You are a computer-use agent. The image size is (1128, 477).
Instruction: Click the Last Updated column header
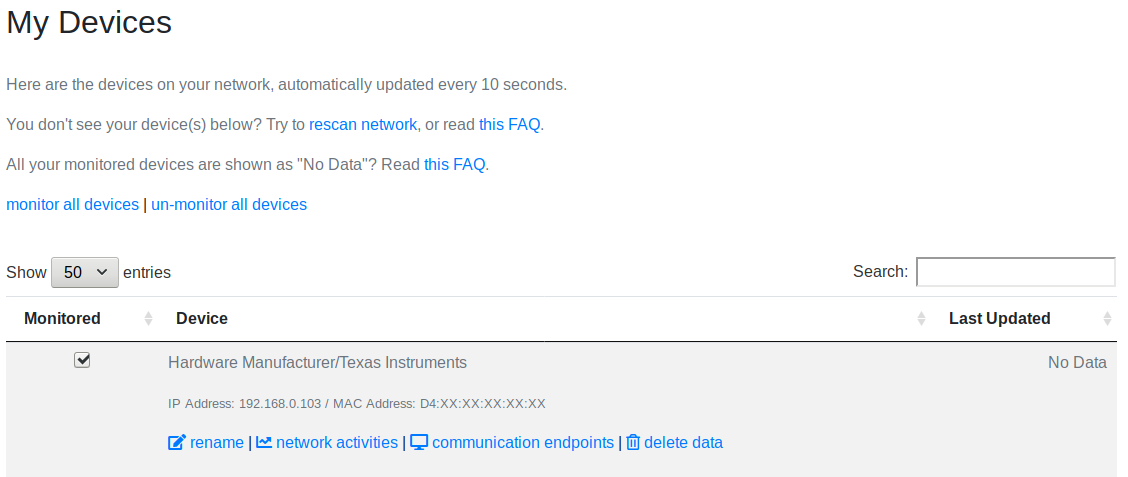(x=999, y=319)
